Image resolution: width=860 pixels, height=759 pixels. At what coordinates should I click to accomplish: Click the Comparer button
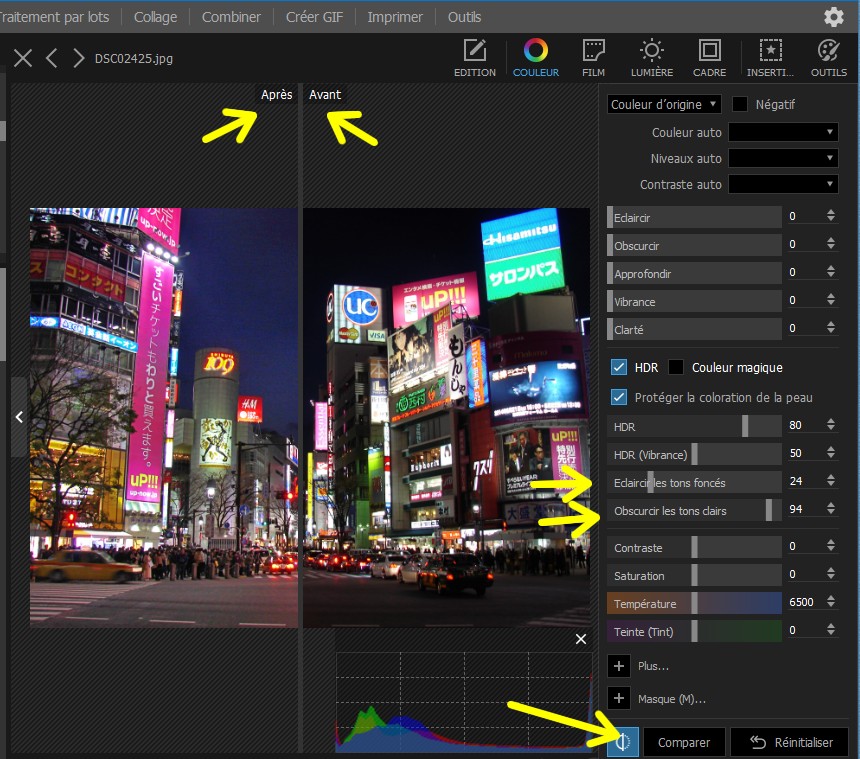[684, 742]
